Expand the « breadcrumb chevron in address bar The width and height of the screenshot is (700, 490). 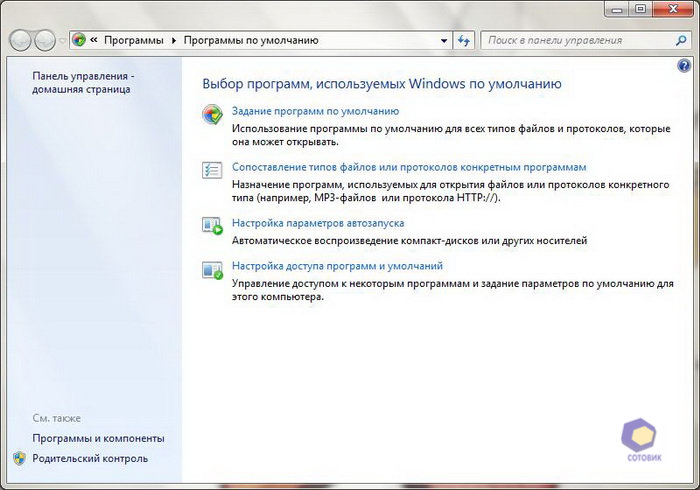93,41
